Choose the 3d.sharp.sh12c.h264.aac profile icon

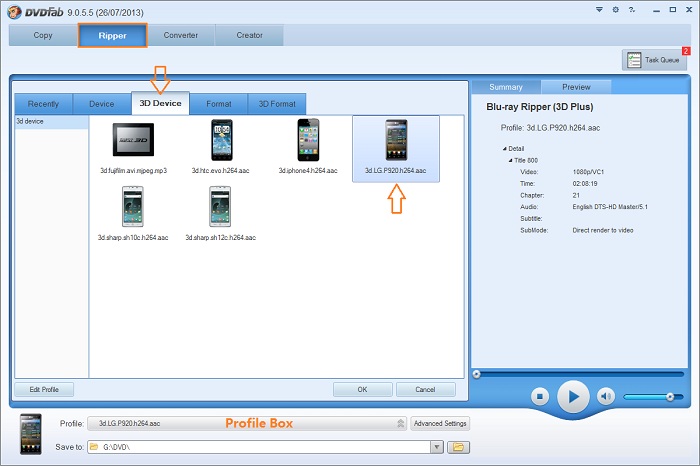coord(221,207)
